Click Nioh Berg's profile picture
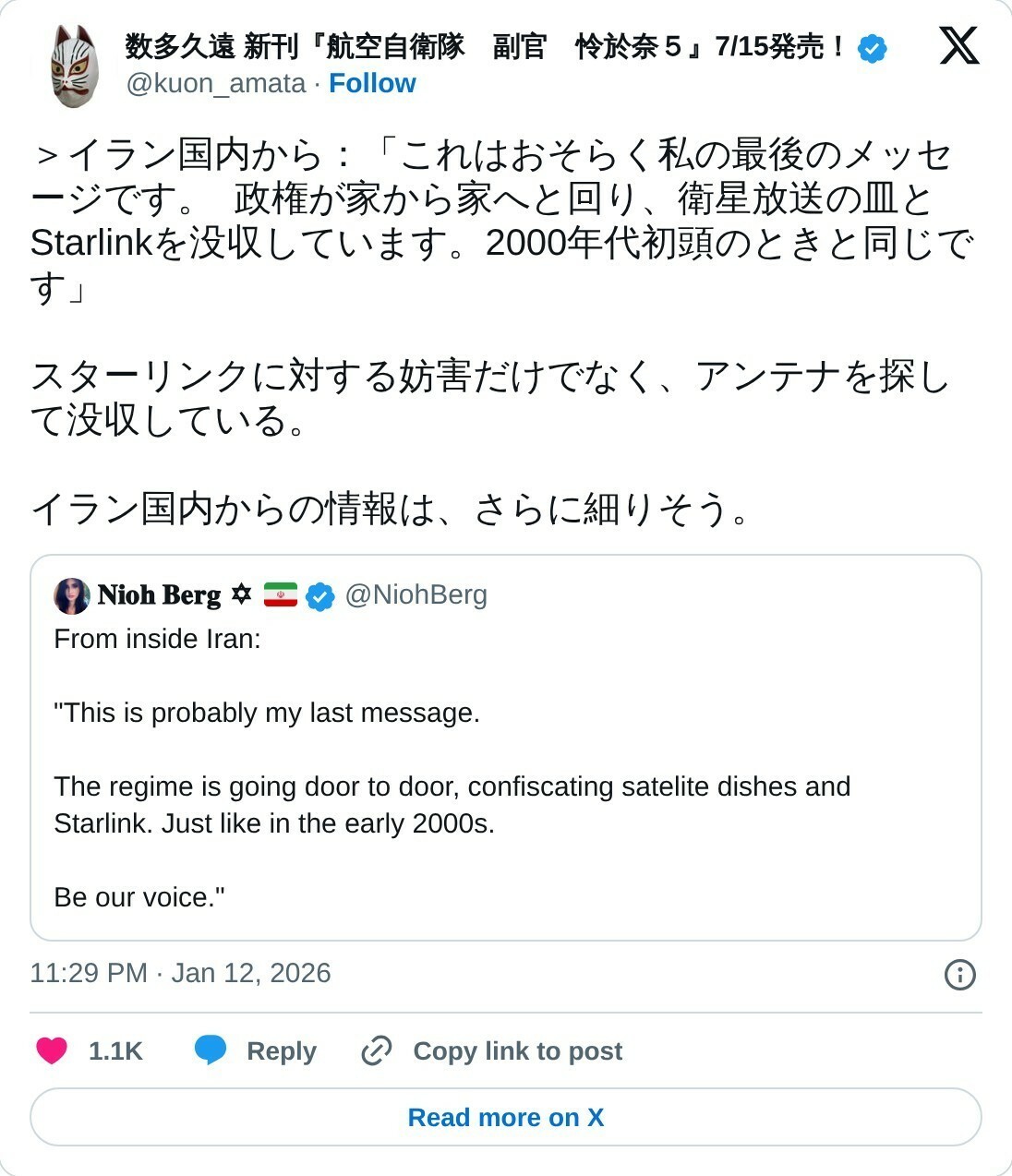The image size is (1012, 1176). pyautogui.click(x=72, y=595)
